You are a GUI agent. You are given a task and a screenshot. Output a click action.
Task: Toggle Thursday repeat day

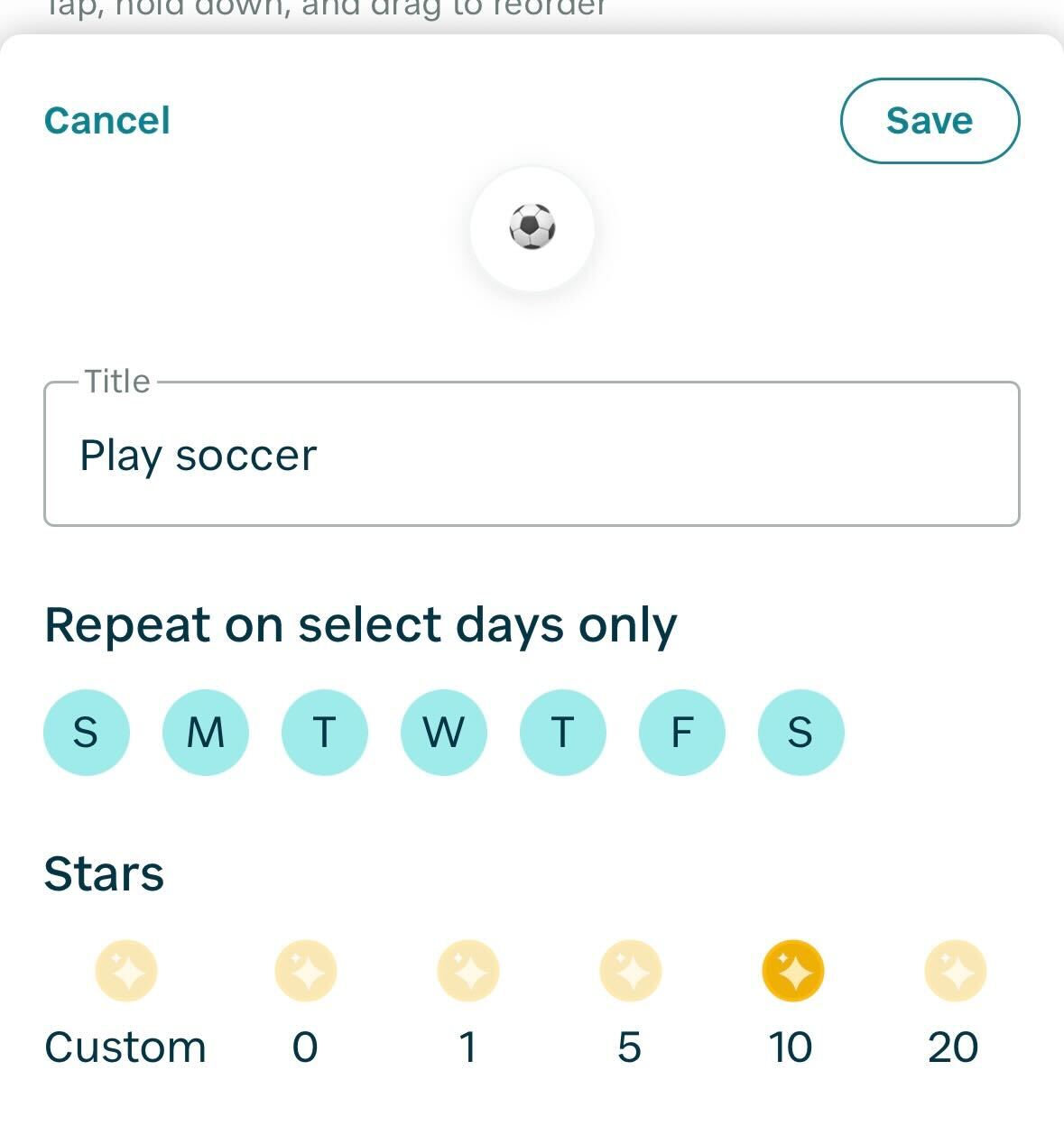563,732
